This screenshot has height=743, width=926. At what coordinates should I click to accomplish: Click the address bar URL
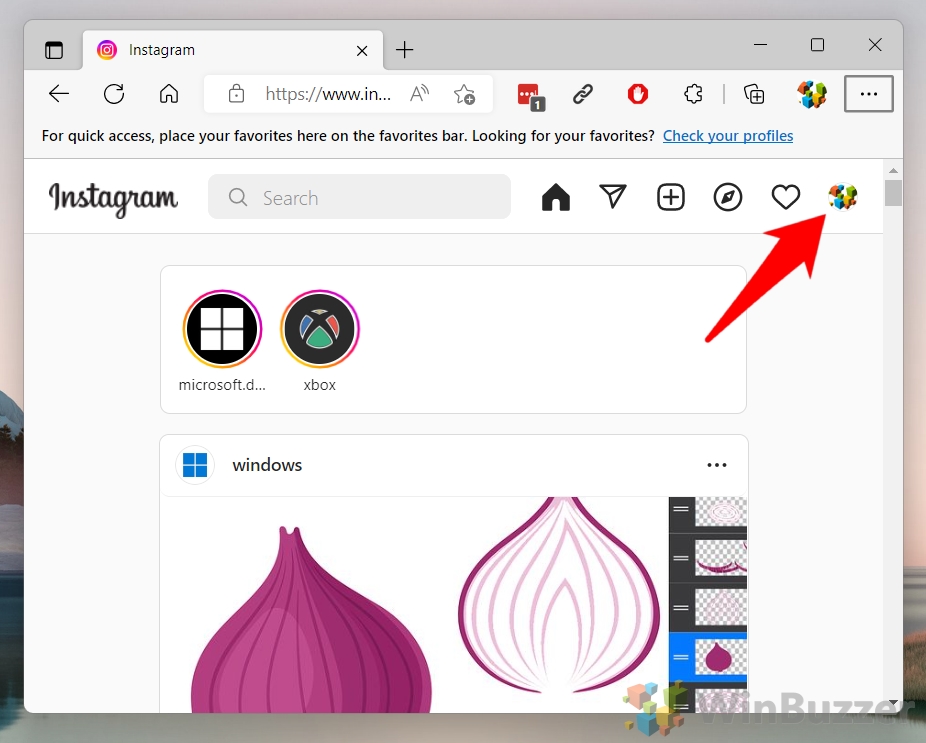pos(328,94)
